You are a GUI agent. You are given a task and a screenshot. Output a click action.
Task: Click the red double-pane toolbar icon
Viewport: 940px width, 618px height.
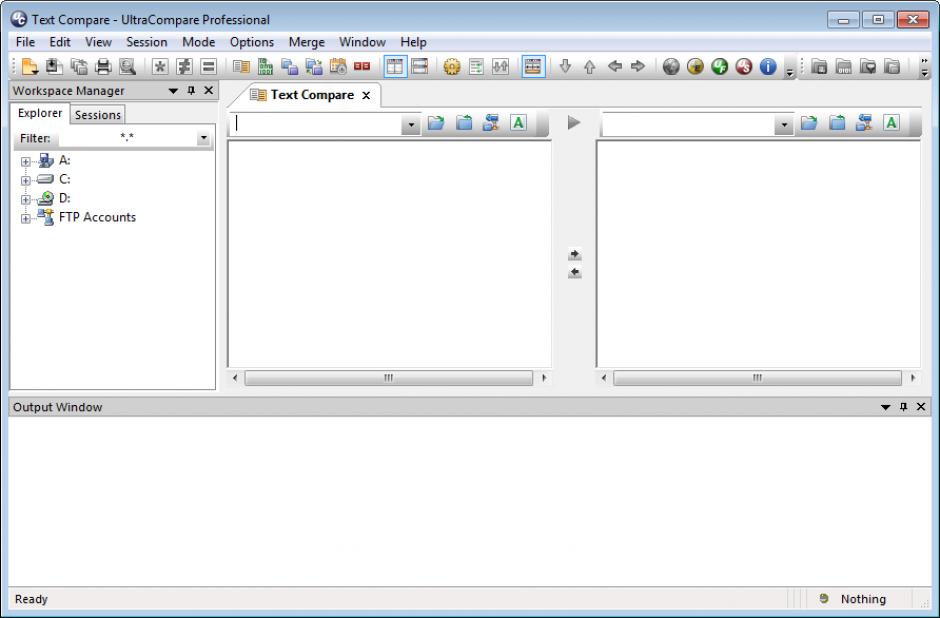pyautogui.click(x=361, y=67)
